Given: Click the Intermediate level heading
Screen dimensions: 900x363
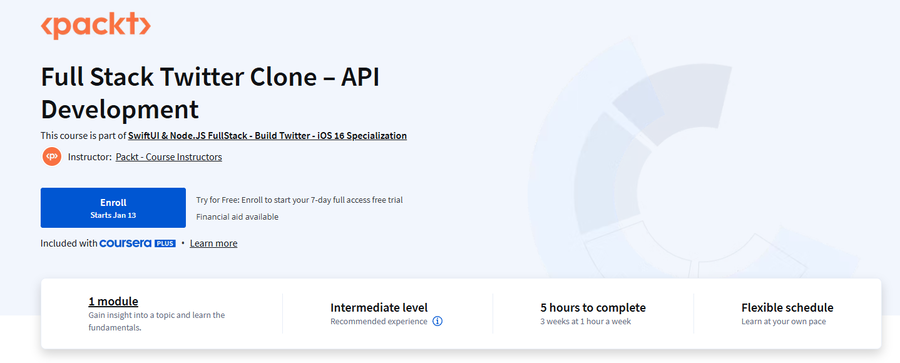Looking at the screenshot, I should click(x=379, y=308).
